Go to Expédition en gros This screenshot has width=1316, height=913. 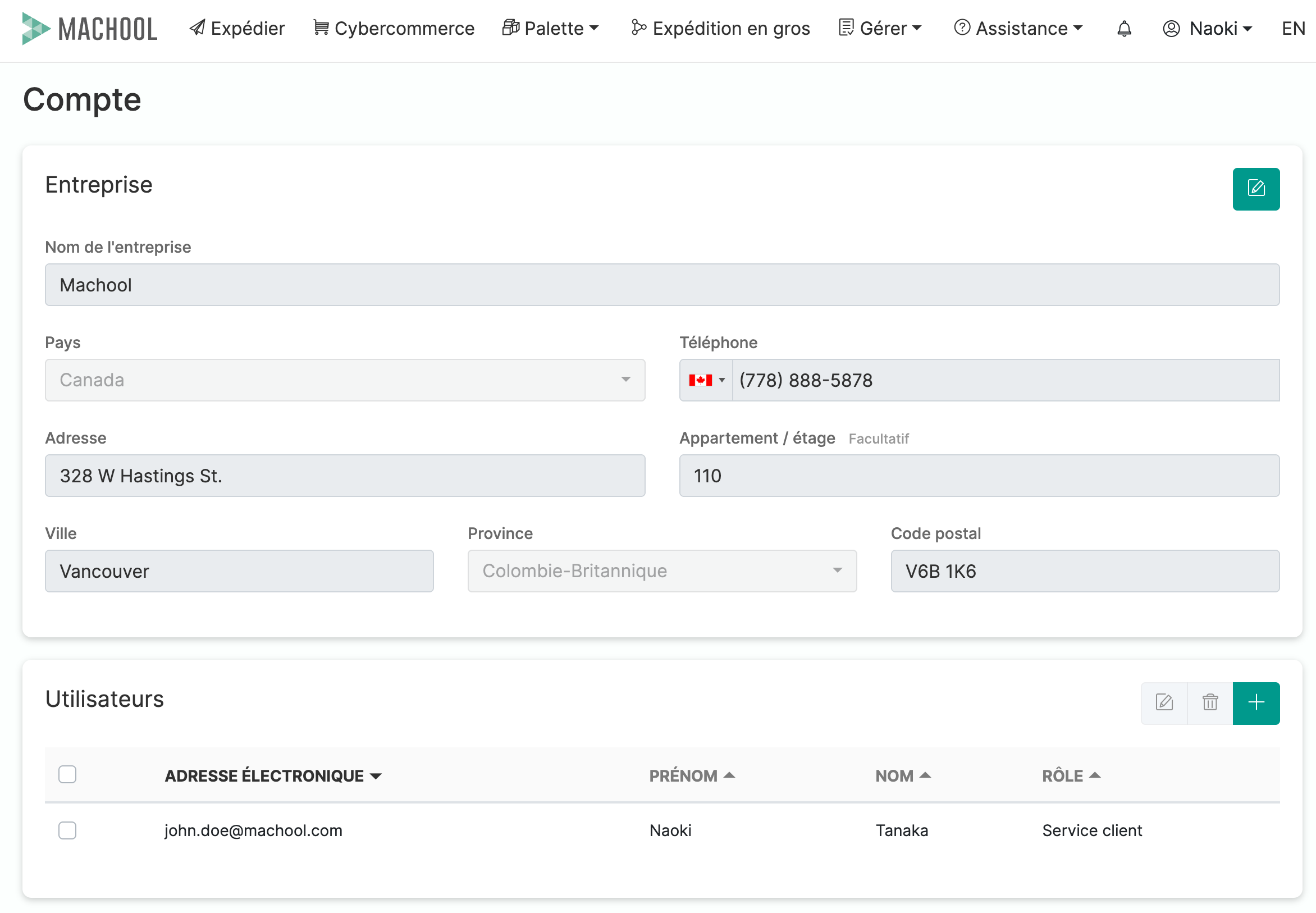(720, 29)
